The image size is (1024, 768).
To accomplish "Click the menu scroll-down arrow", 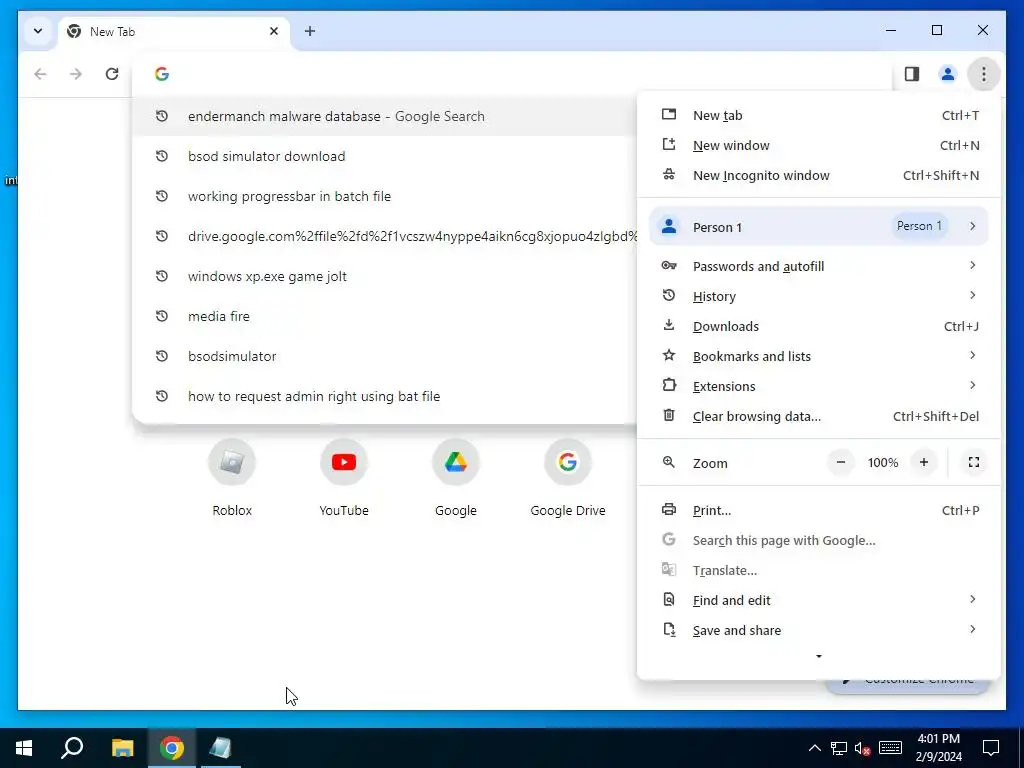I will click(819, 656).
